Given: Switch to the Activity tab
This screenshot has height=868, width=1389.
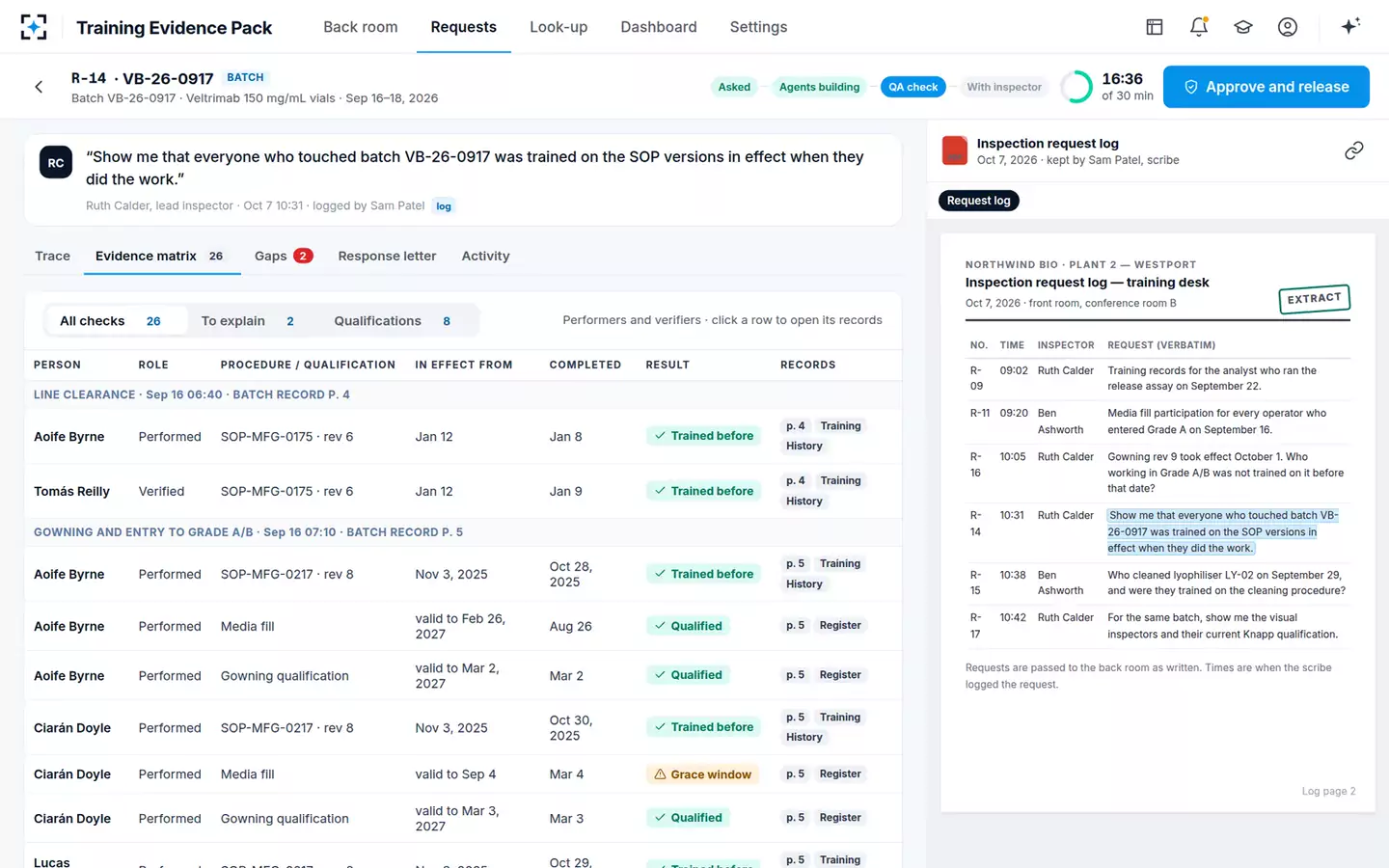Looking at the screenshot, I should coord(485,256).
